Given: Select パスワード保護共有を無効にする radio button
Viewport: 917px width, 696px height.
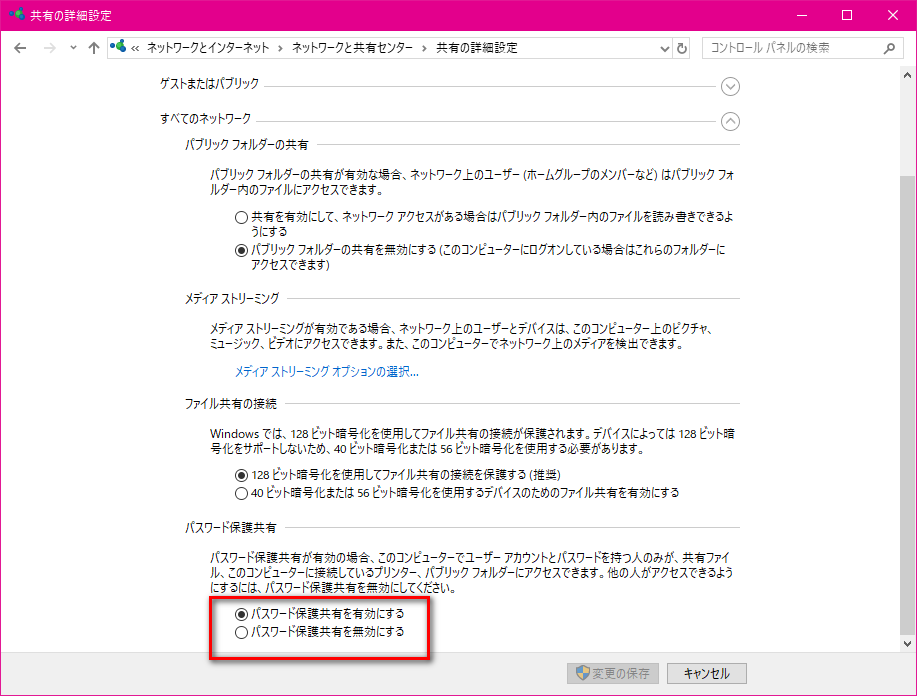Looking at the screenshot, I should tap(240, 632).
